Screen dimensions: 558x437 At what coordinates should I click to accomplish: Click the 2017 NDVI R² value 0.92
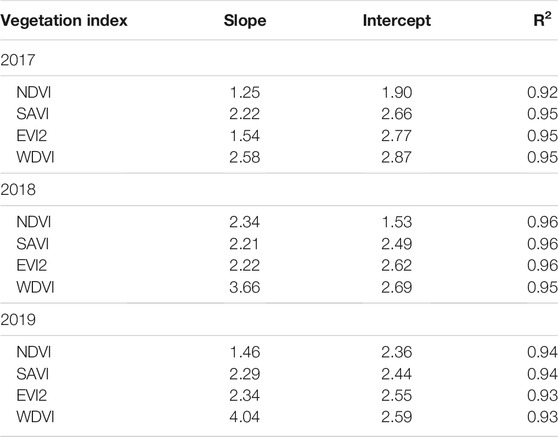[x=542, y=93]
